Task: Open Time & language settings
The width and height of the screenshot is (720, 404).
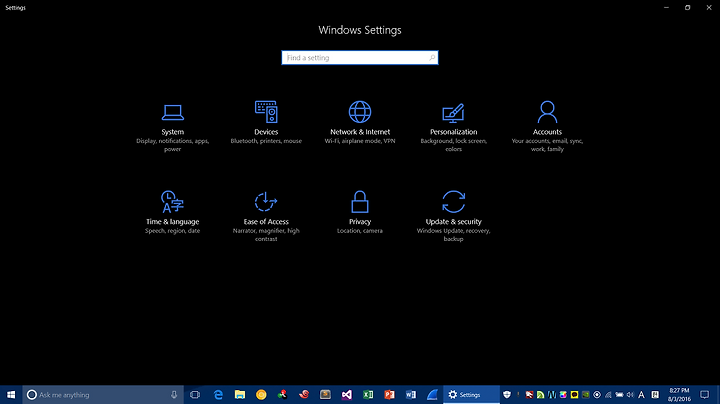Action: click(x=173, y=213)
